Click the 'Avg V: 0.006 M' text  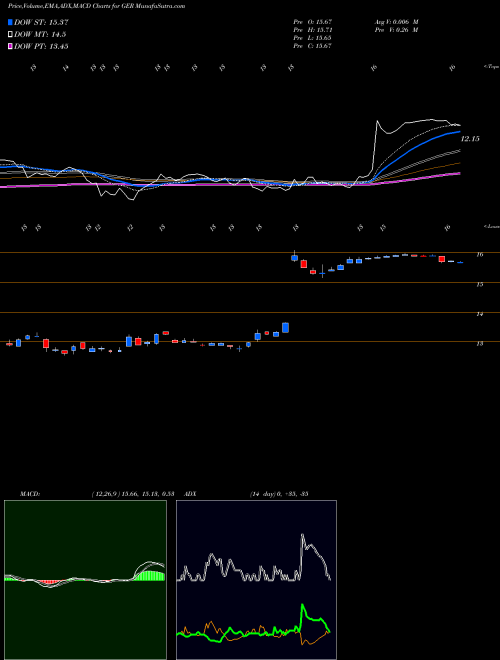396,21
